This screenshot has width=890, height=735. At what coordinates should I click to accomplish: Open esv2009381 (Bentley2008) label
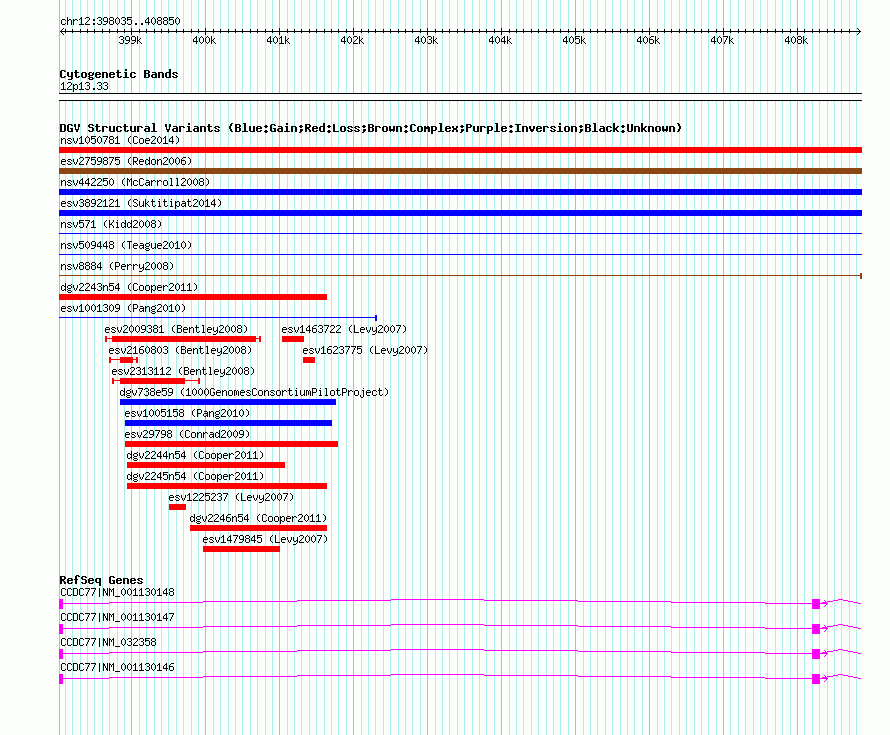(x=177, y=329)
